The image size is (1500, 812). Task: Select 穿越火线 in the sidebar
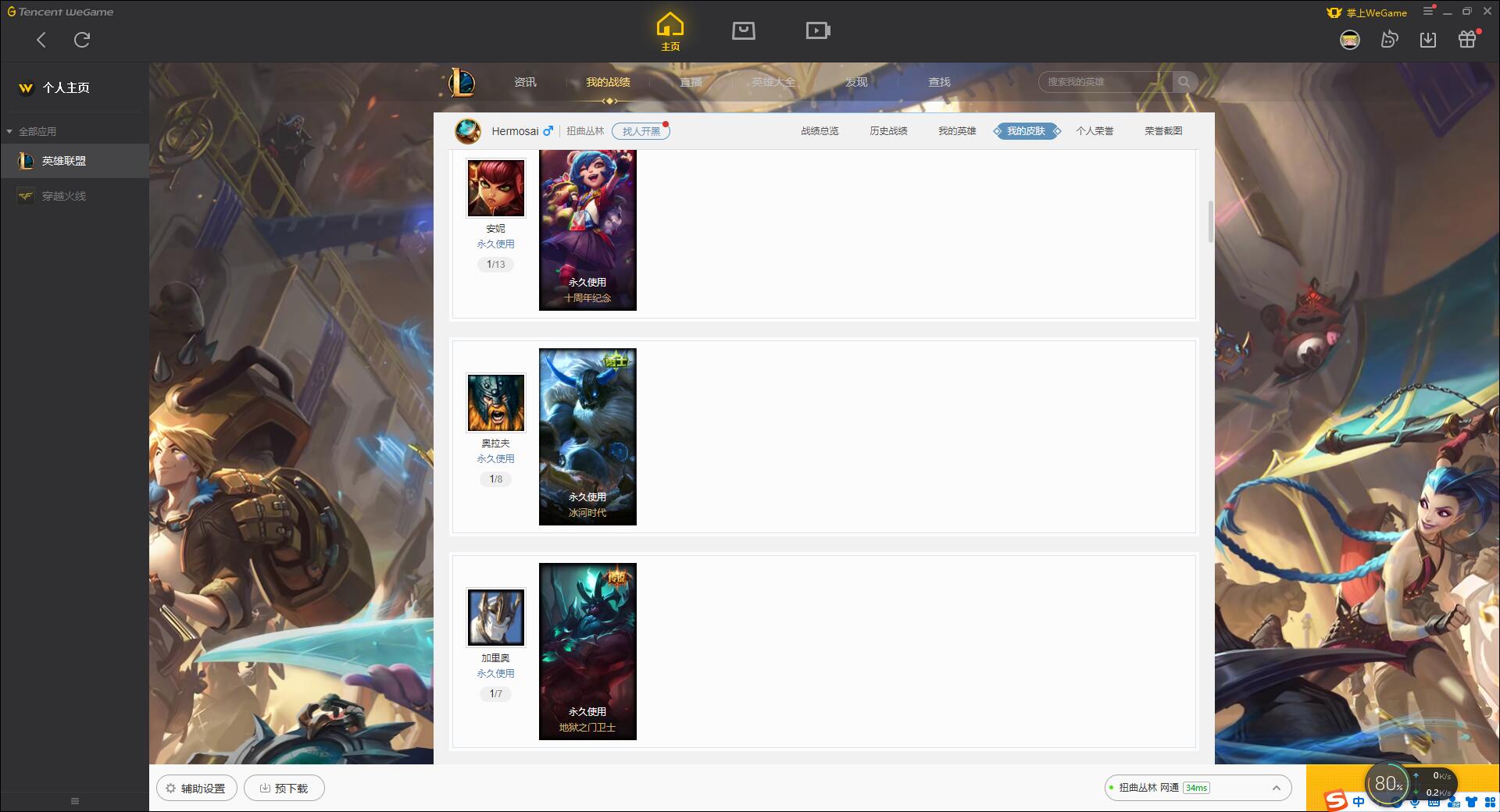74,196
